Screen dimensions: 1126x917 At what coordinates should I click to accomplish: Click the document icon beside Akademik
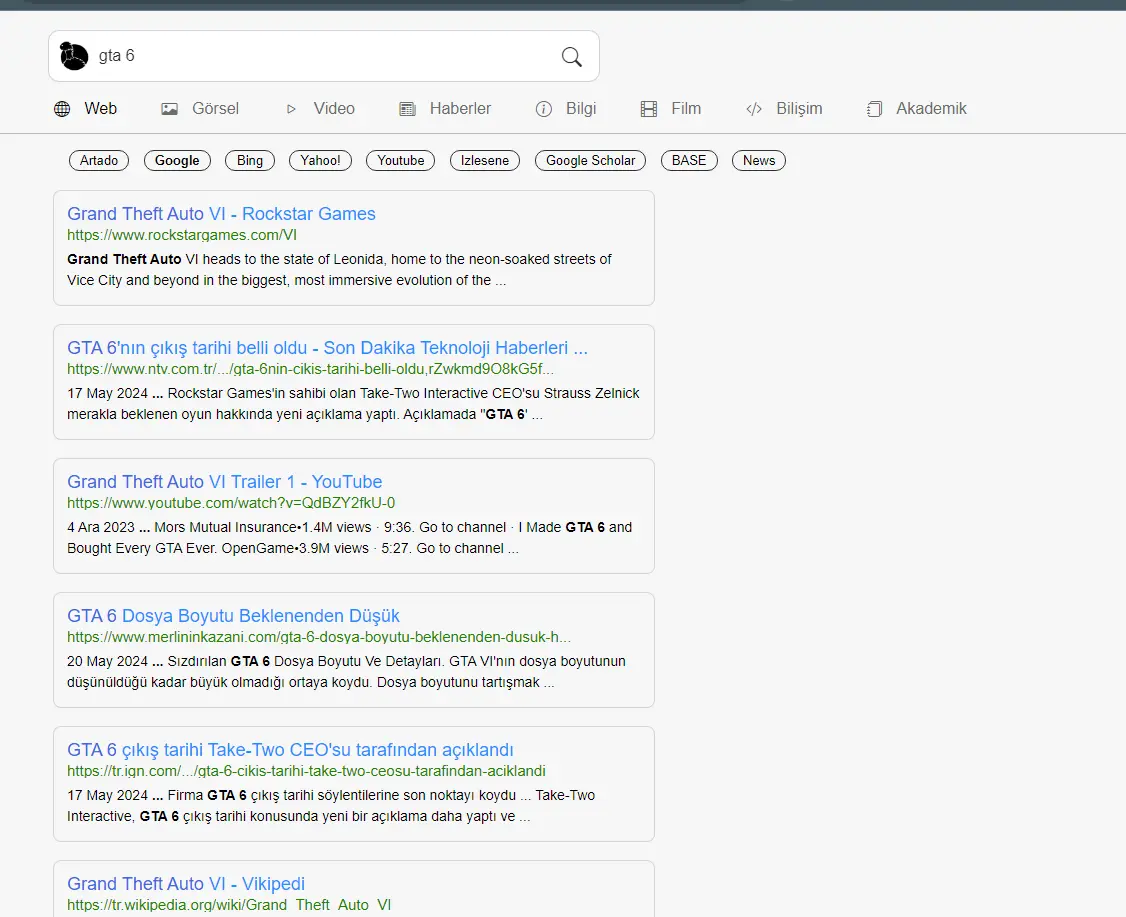point(874,109)
